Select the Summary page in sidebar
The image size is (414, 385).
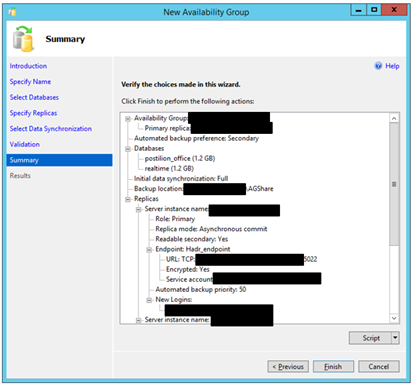pos(59,160)
